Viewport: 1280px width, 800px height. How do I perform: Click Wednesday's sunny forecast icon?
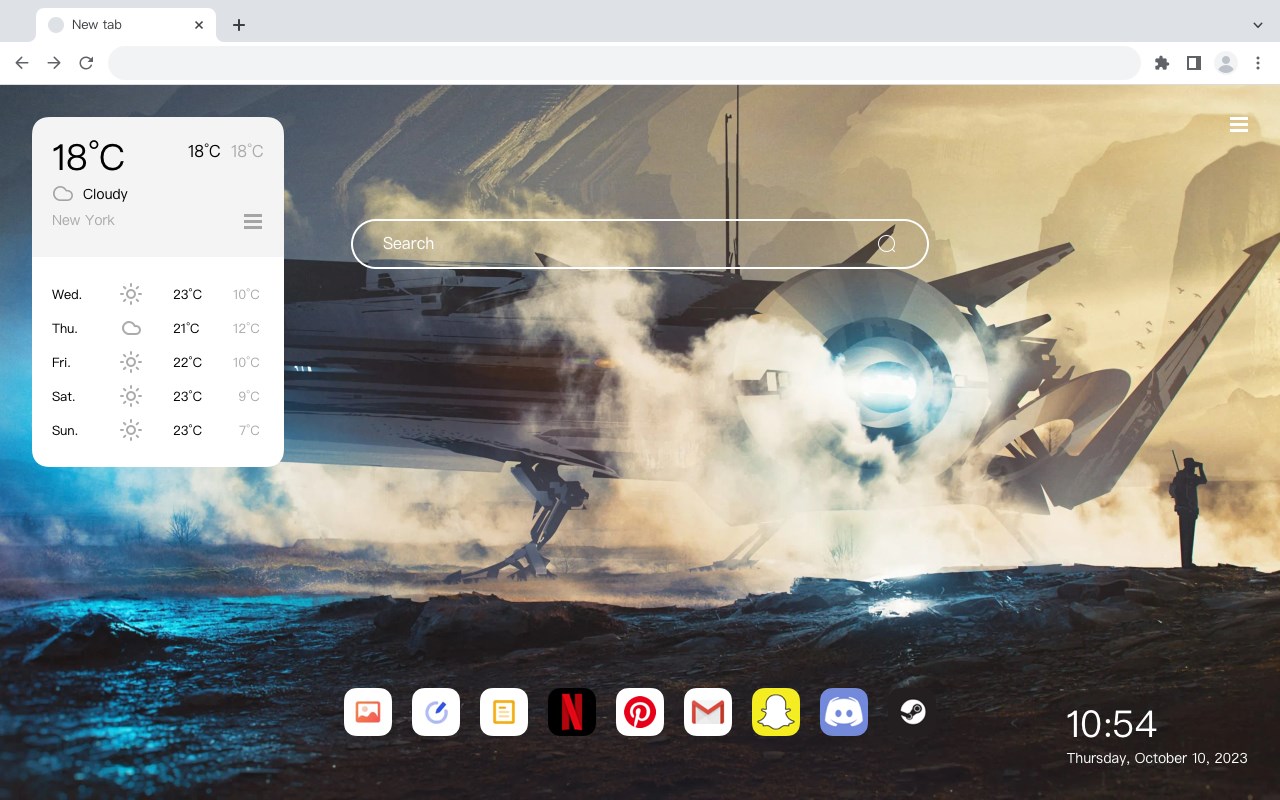131,294
